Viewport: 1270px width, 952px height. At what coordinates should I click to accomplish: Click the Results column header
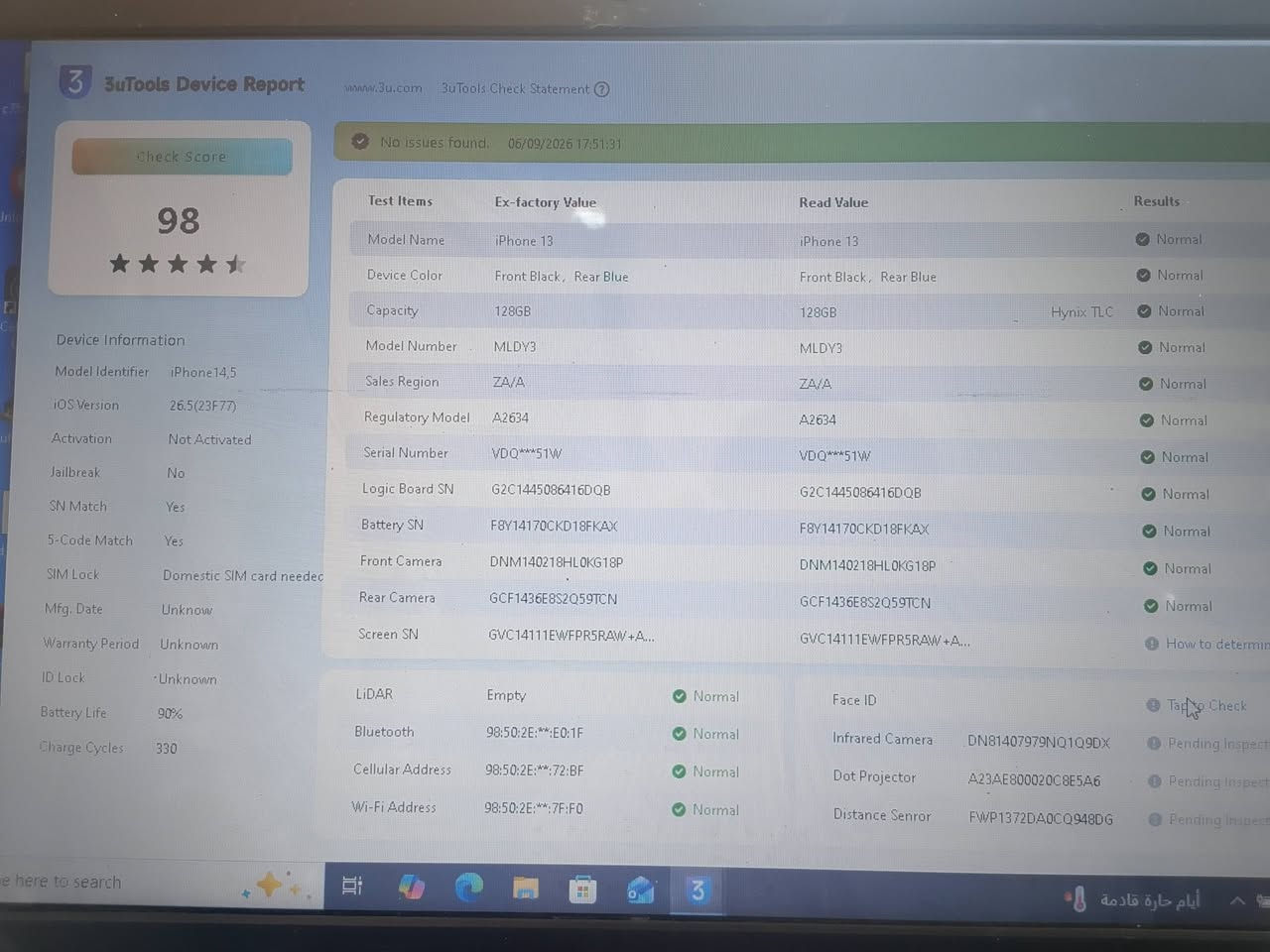point(1157,201)
